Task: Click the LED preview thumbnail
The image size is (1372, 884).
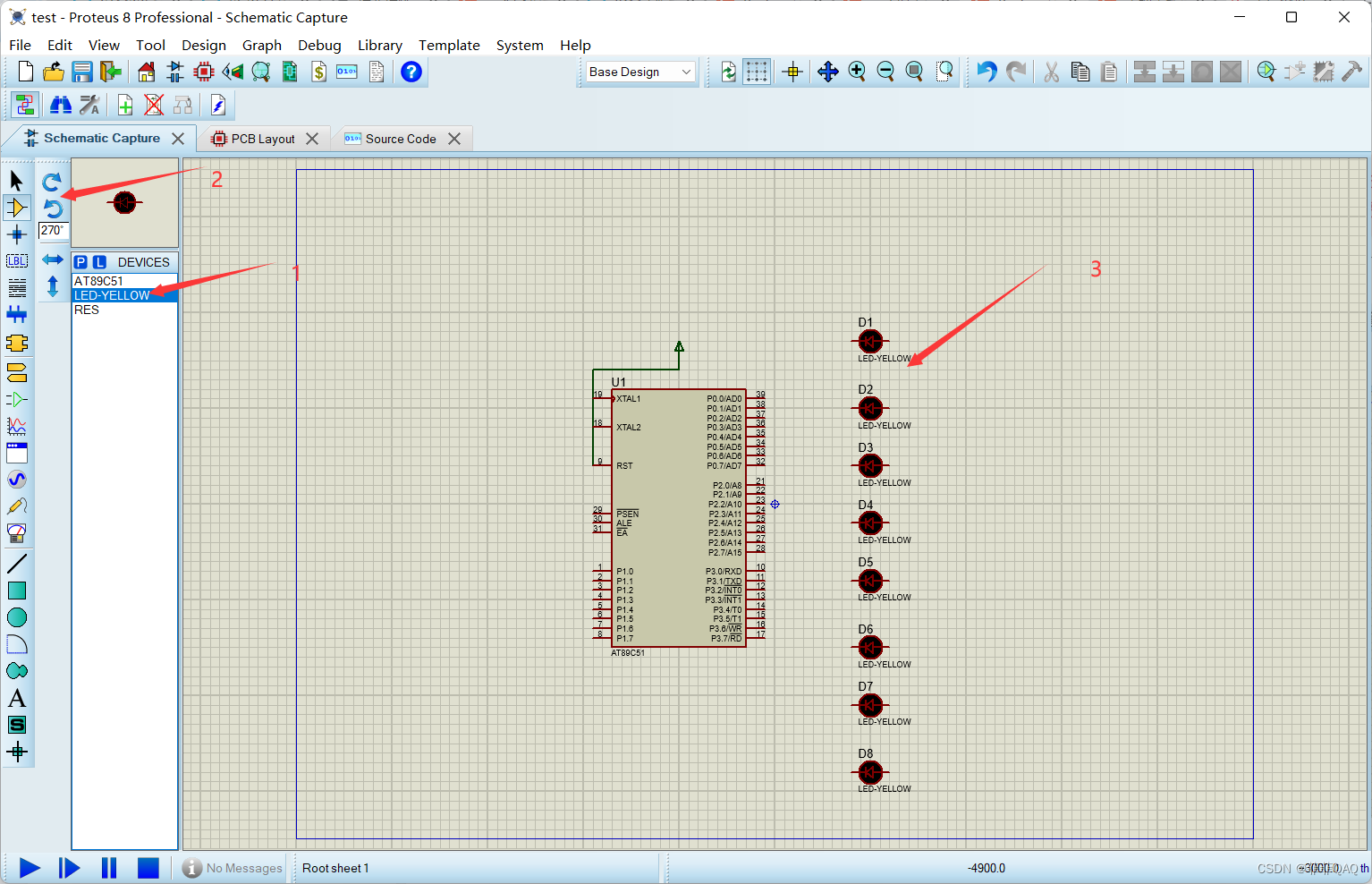Action: (x=124, y=203)
